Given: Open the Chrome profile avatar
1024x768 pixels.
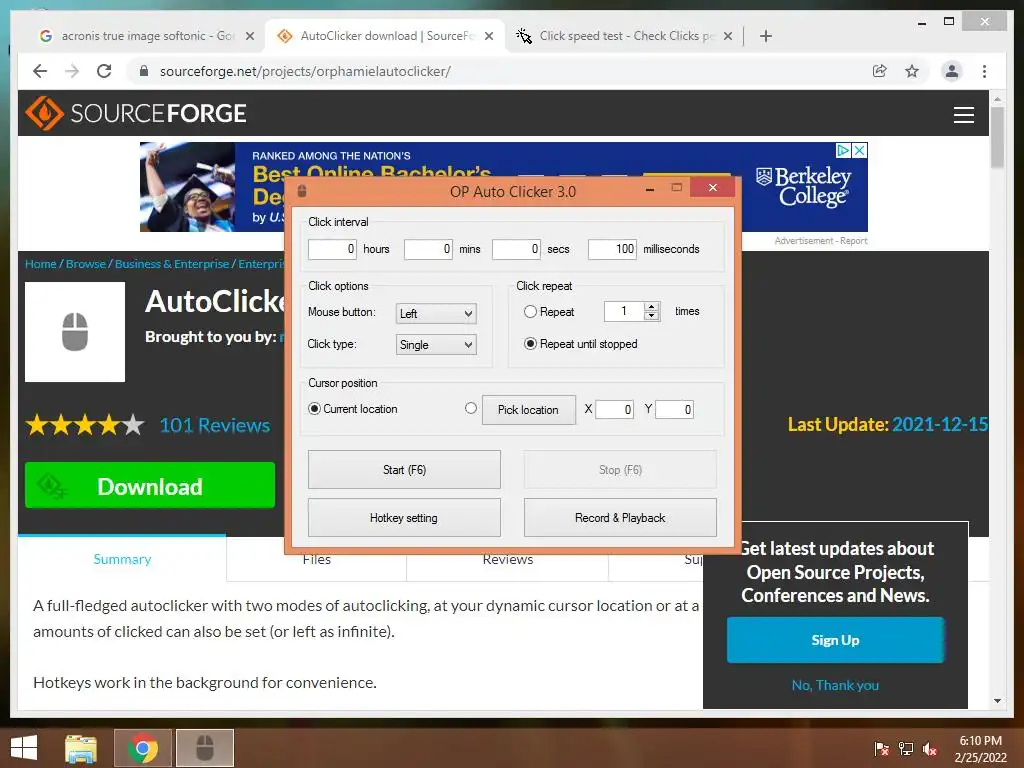Looking at the screenshot, I should 952,71.
